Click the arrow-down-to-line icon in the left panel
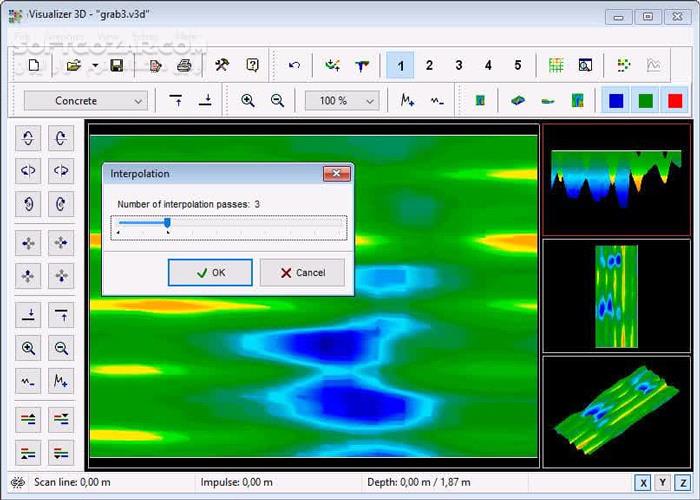Image resolution: width=700 pixels, height=500 pixels. click(28, 315)
